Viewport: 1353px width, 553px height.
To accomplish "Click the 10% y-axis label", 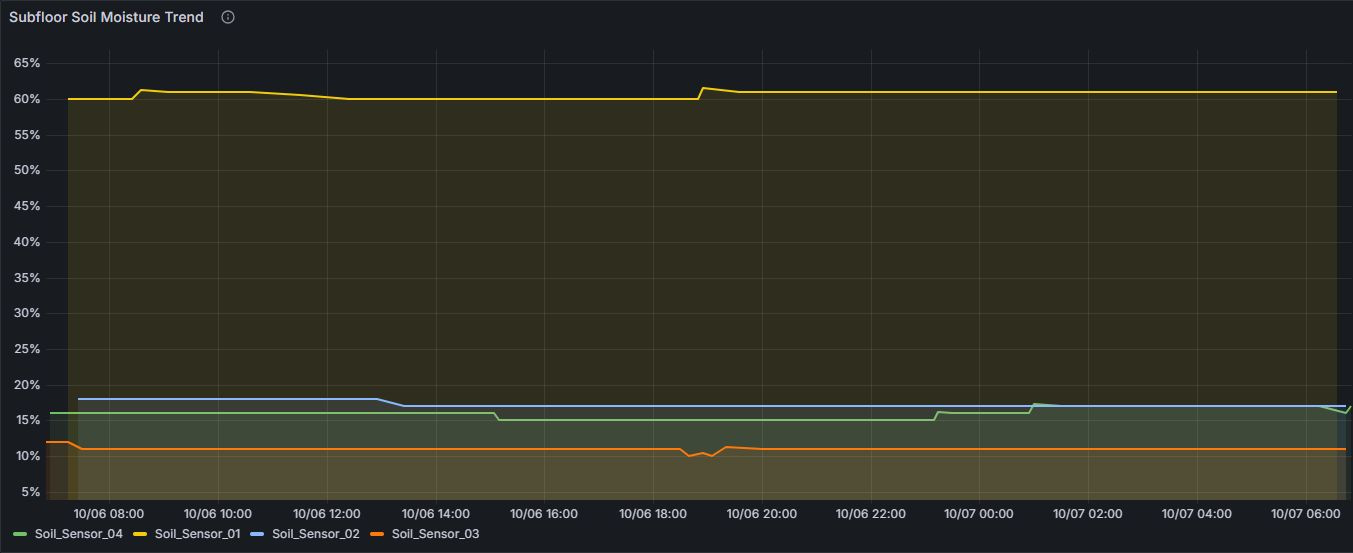I will tap(27, 456).
